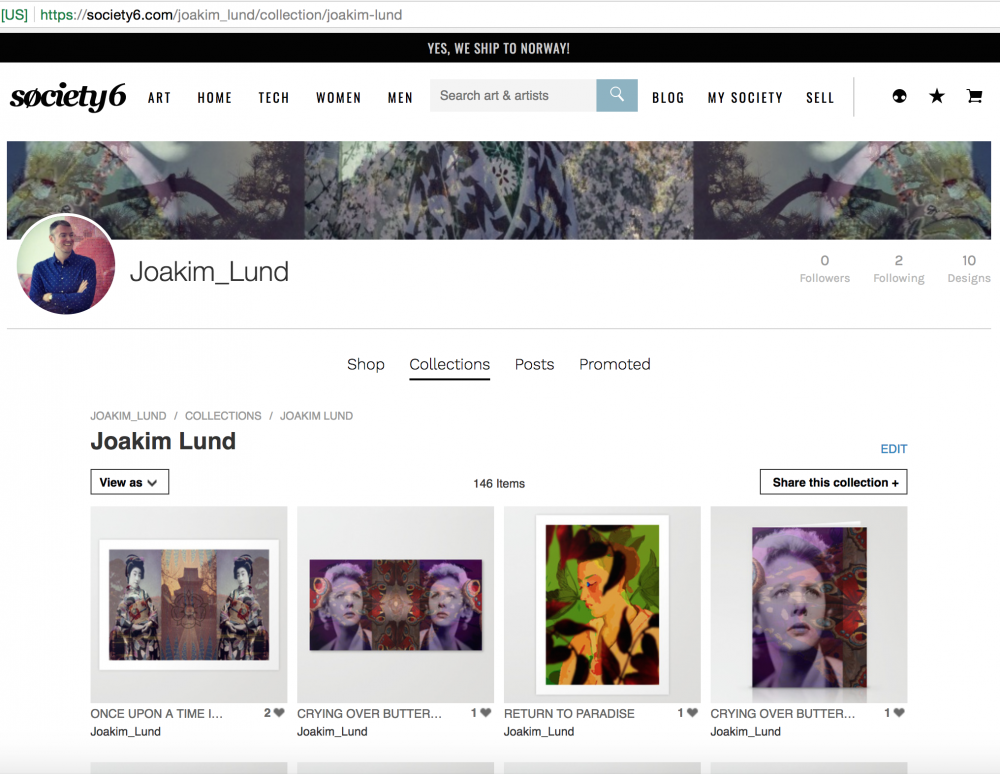Click JOAKIM_LUND breadcrumb link
The height and width of the screenshot is (774, 1000).
(x=128, y=416)
